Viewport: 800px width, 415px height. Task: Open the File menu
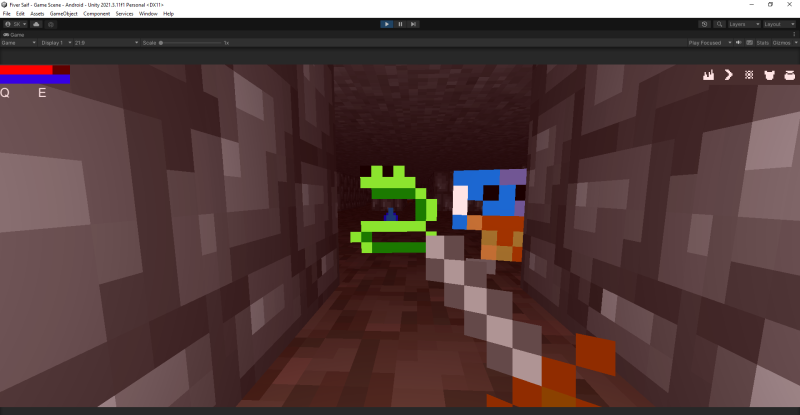tap(7, 14)
